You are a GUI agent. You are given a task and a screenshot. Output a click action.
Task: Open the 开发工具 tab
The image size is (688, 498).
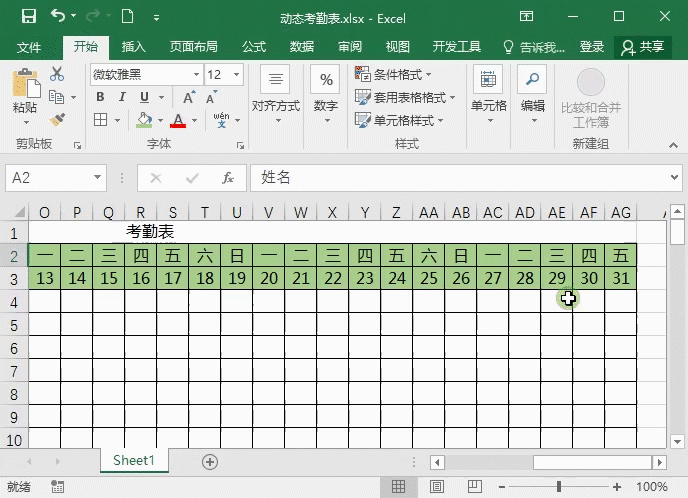click(457, 47)
